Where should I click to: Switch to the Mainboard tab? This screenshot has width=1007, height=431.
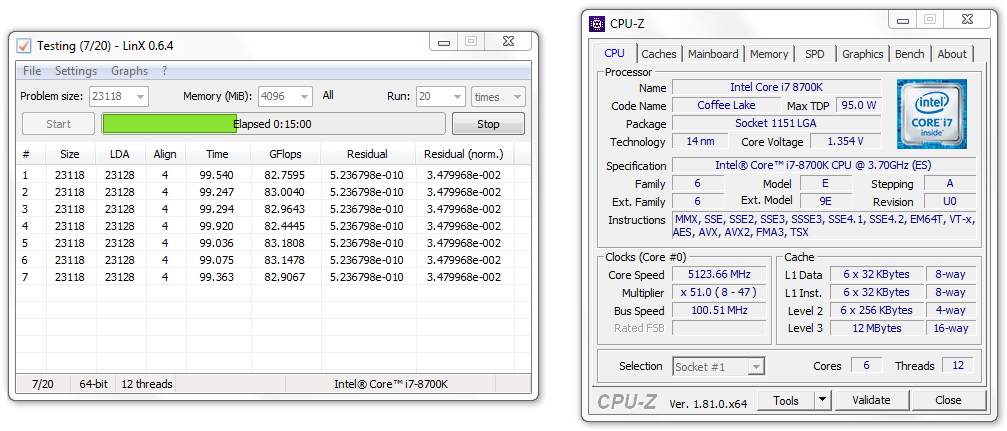tap(714, 54)
